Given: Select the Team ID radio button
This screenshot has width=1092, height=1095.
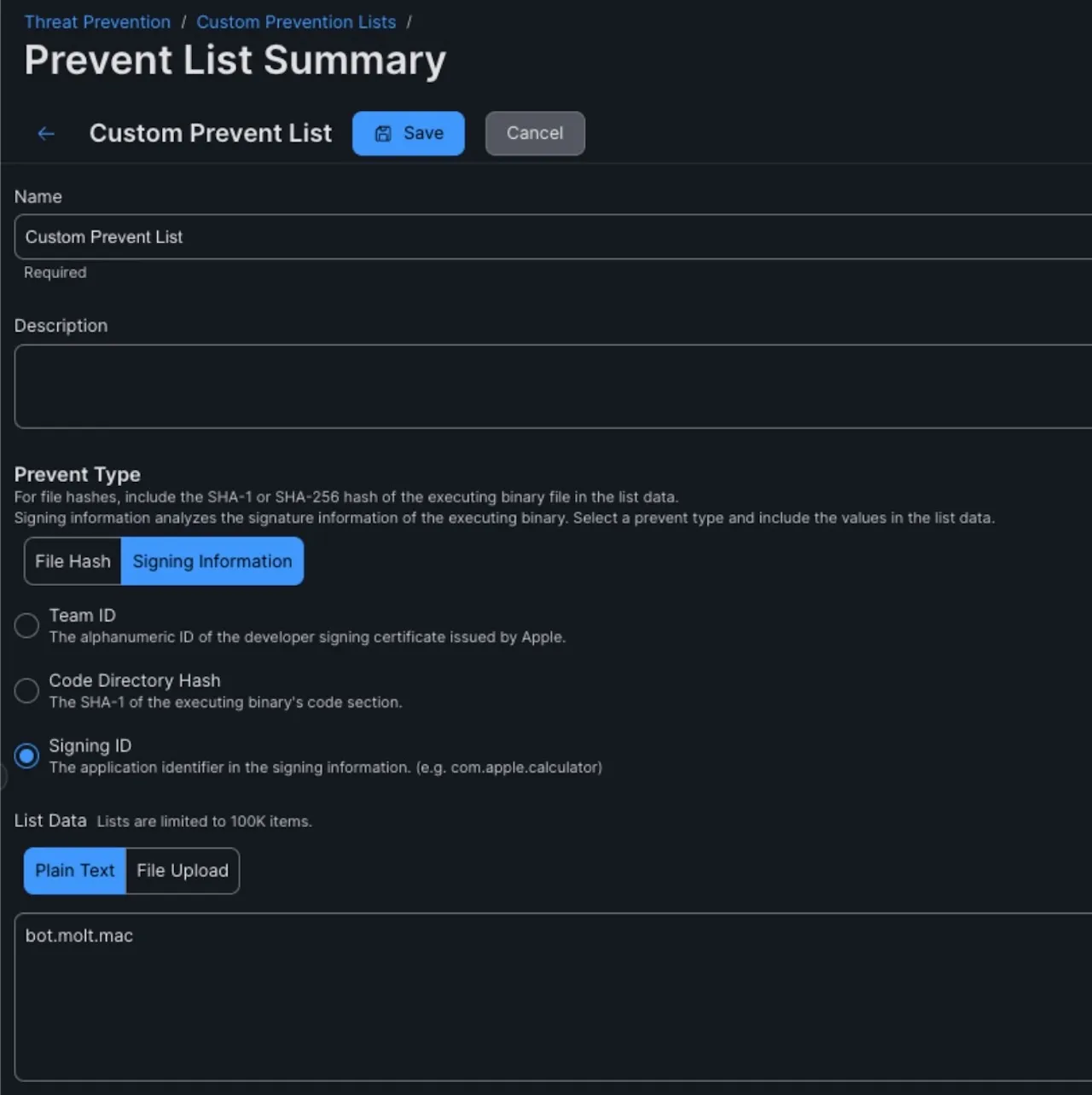Looking at the screenshot, I should [x=26, y=626].
